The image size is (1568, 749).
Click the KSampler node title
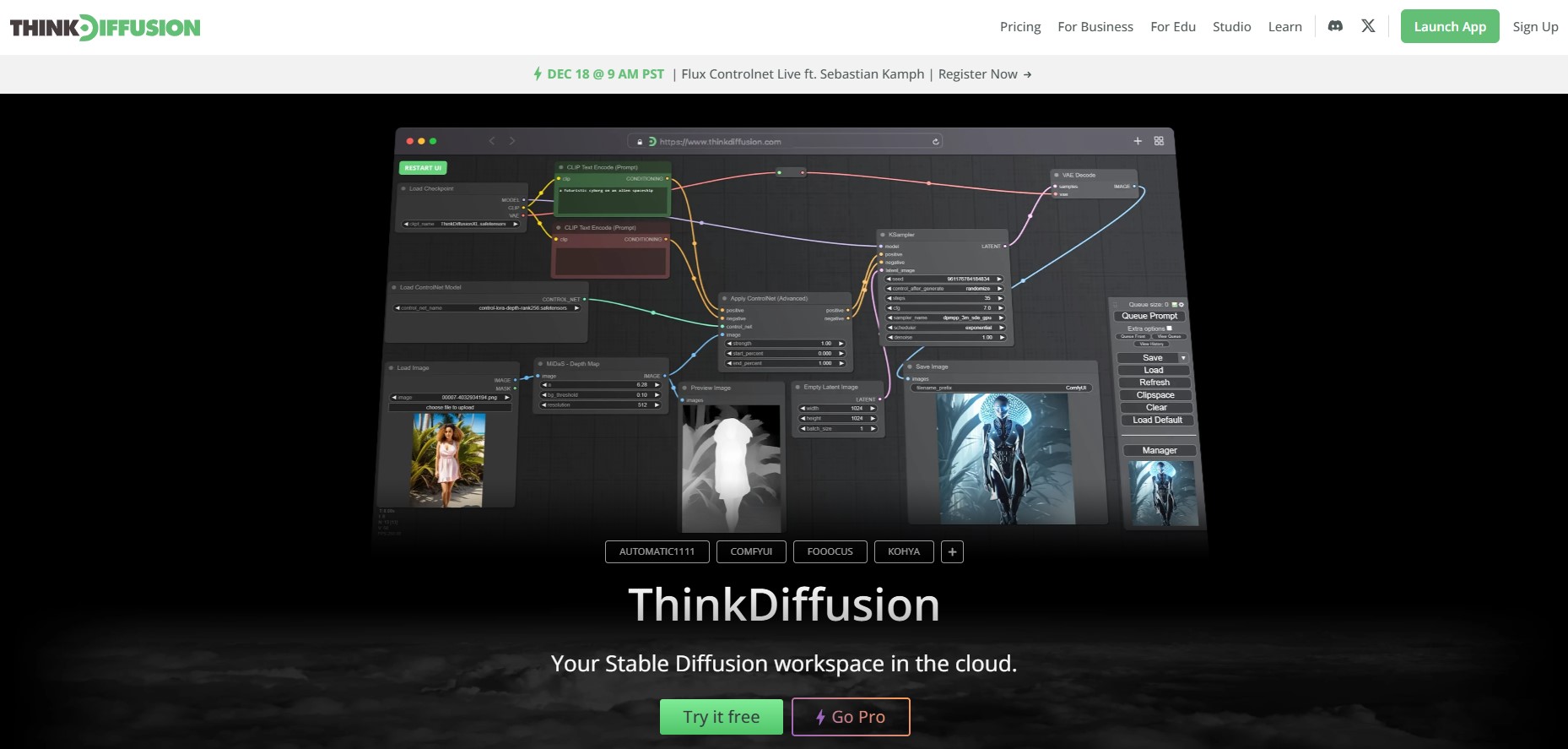point(901,235)
